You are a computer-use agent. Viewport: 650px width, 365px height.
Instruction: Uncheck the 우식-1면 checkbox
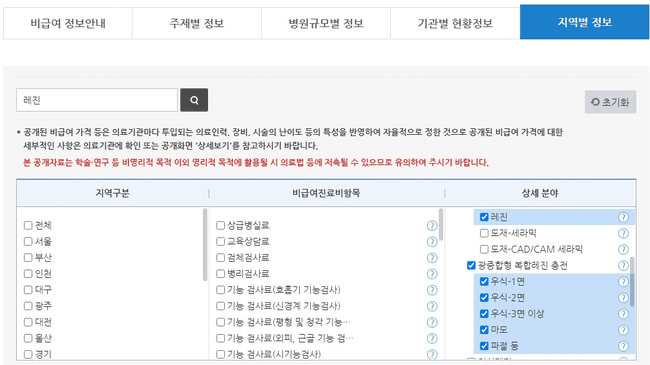[x=484, y=281]
